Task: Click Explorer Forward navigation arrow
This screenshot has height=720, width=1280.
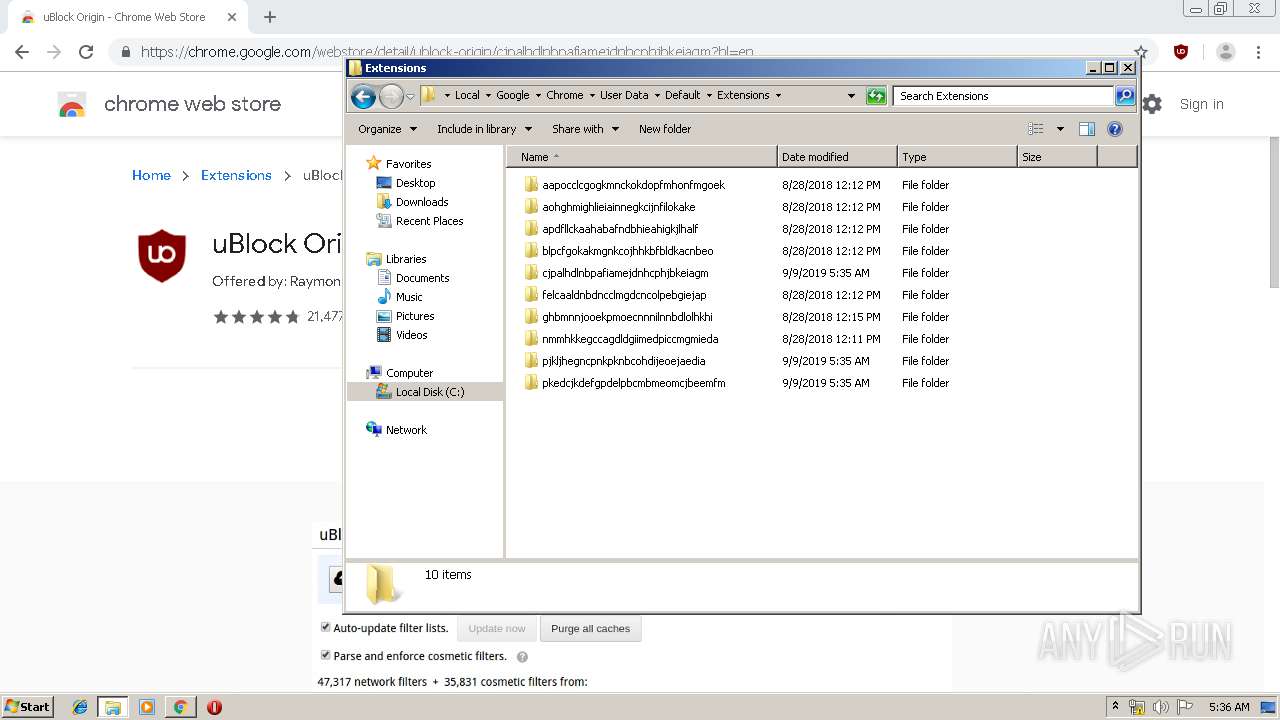Action: pos(391,96)
